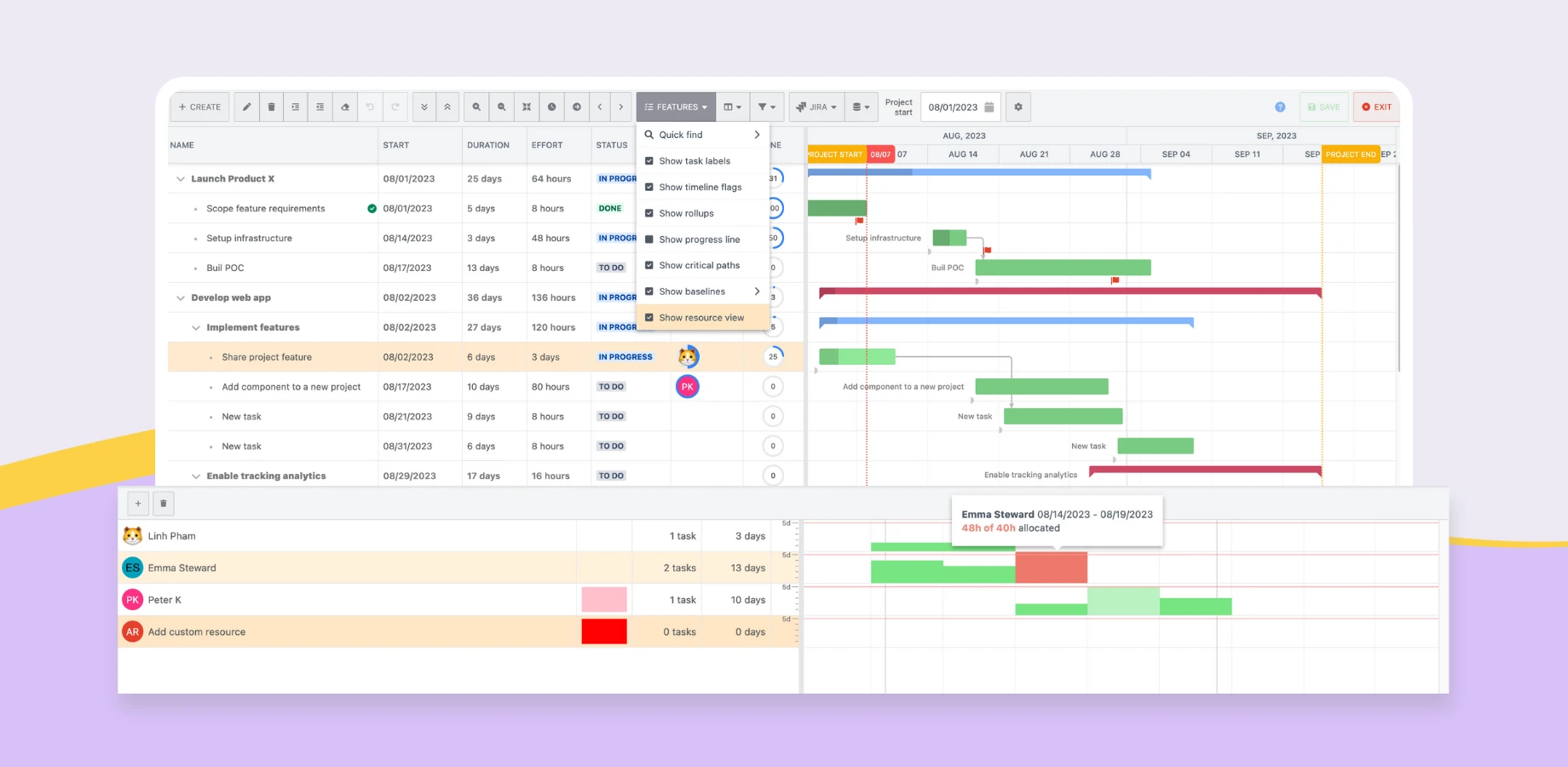Screen dimensions: 1568x767
Task: Click the help question mark icon
Action: coord(1280,107)
